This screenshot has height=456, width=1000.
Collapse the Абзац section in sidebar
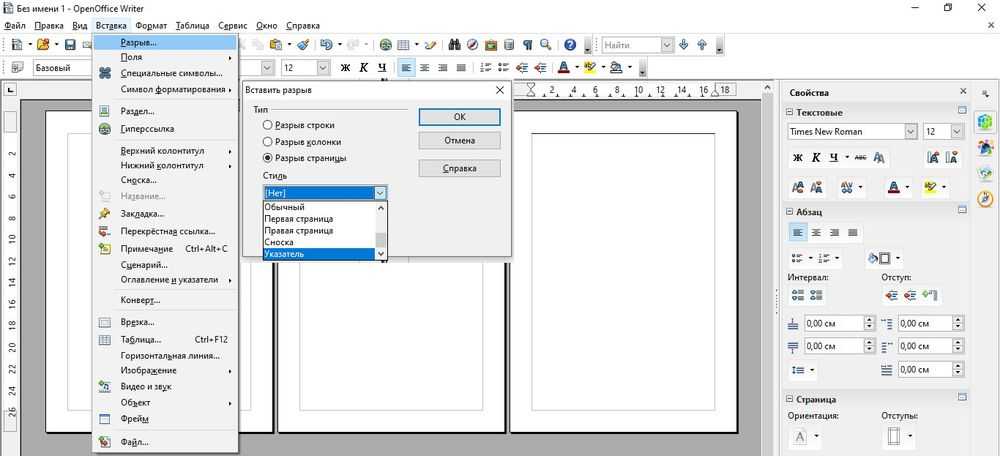[789, 212]
